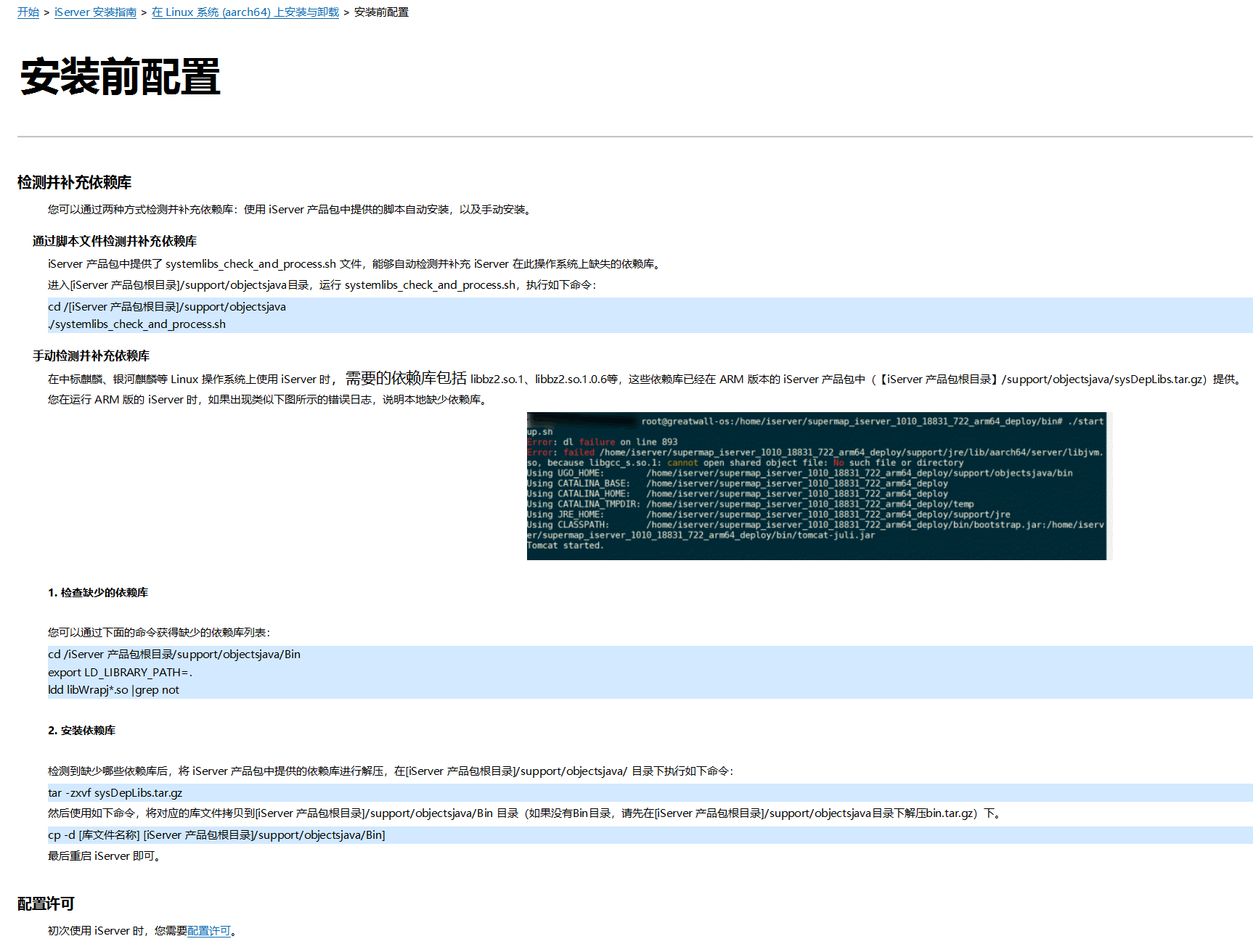Click the 检测并补充依赖库 heading
The width and height of the screenshot is (1253, 952).
coord(74,182)
